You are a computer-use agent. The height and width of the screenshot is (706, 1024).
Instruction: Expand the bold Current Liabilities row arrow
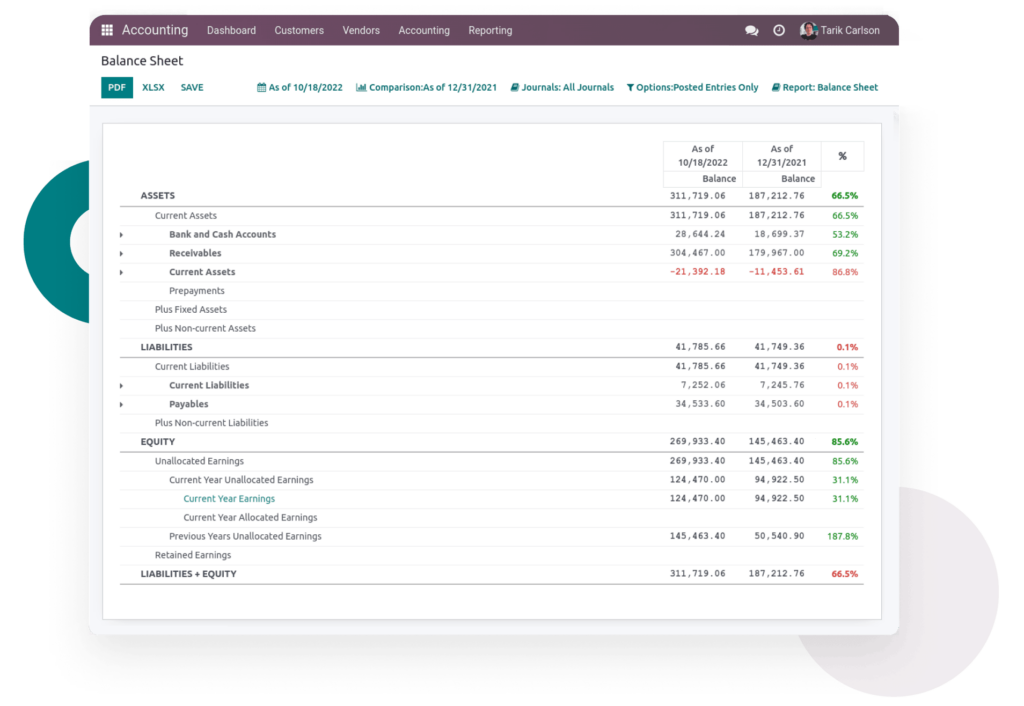coord(121,386)
